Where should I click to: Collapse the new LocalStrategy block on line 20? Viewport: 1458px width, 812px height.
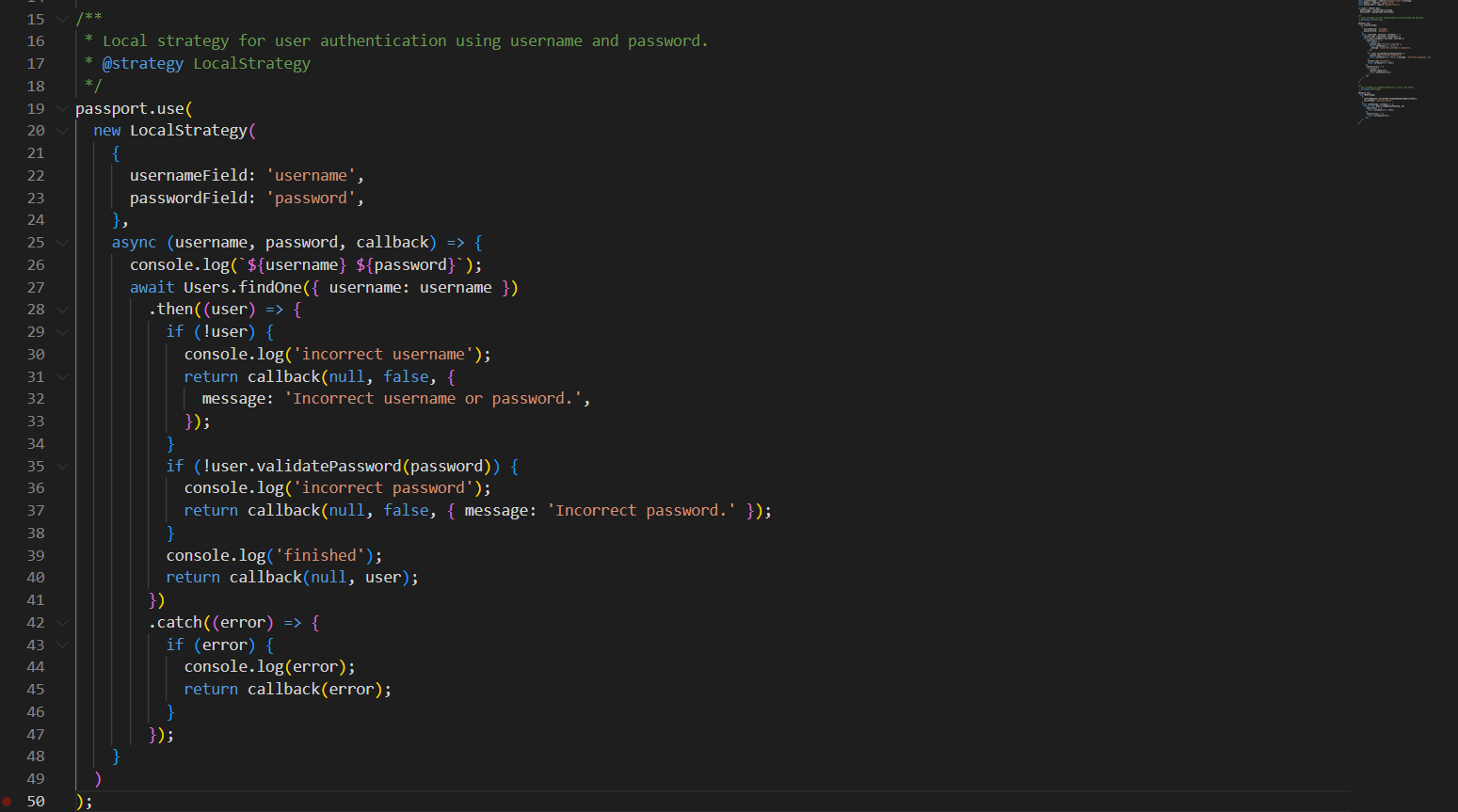[62, 131]
